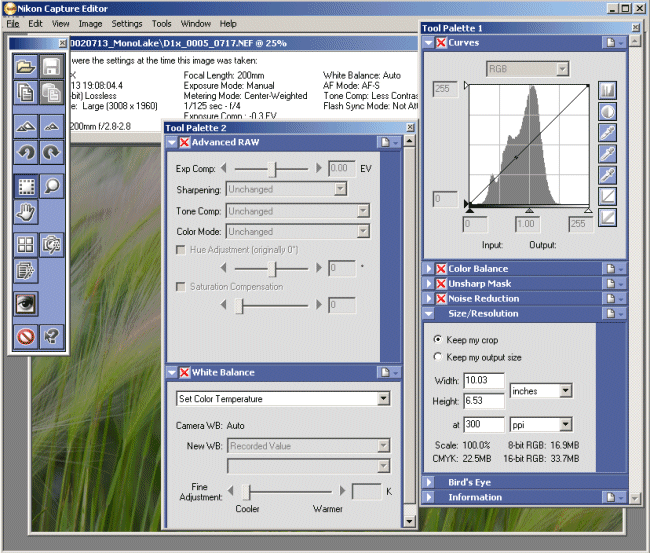650x553 pixels.
Task: Check the Hue Adjustment checkbox
Action: pyautogui.click(x=181, y=250)
